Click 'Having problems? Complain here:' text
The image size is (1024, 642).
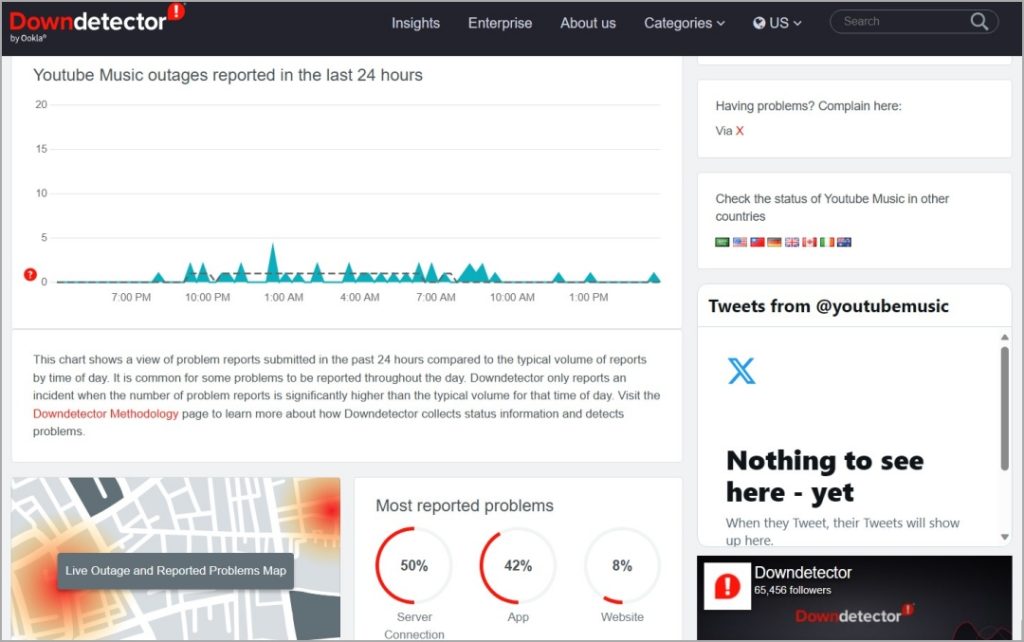[808, 106]
